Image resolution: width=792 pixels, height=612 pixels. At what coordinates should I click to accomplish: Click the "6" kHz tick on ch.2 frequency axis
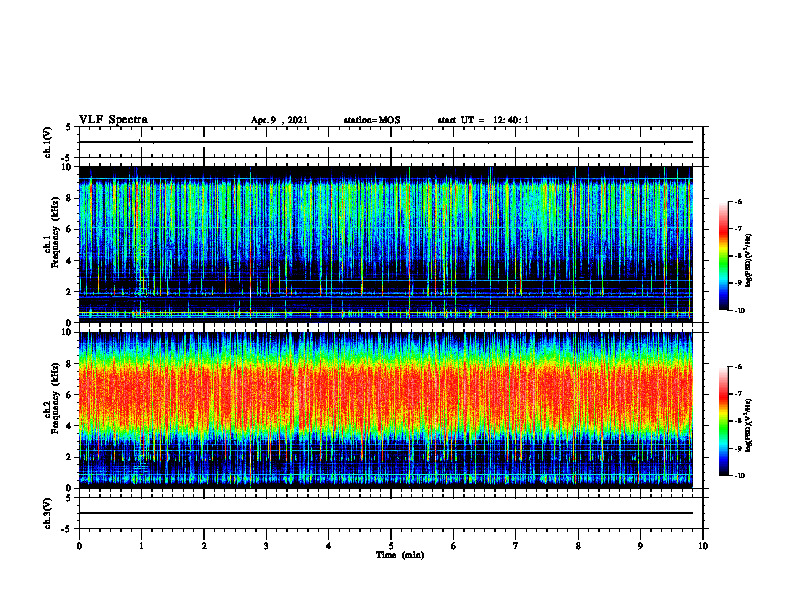tap(70, 395)
